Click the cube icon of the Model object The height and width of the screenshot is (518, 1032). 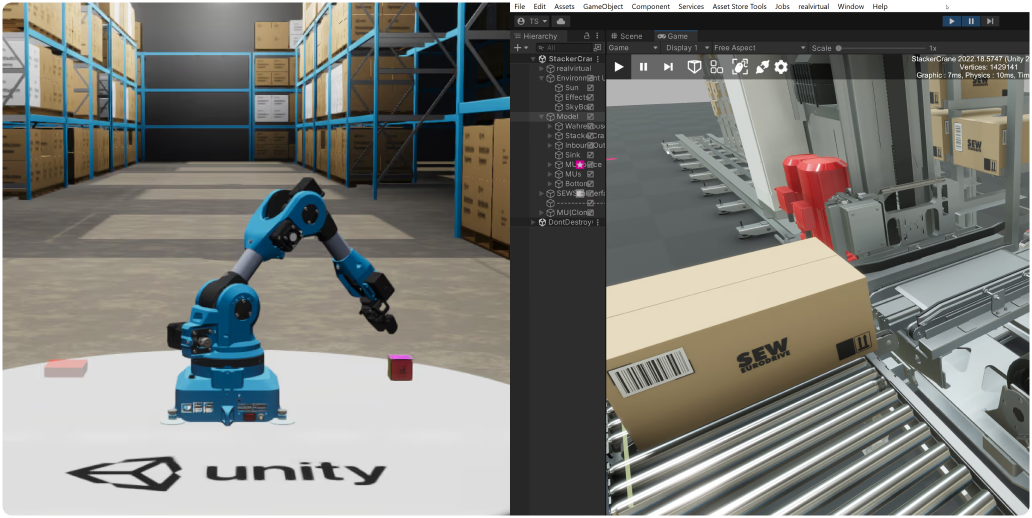pos(551,117)
